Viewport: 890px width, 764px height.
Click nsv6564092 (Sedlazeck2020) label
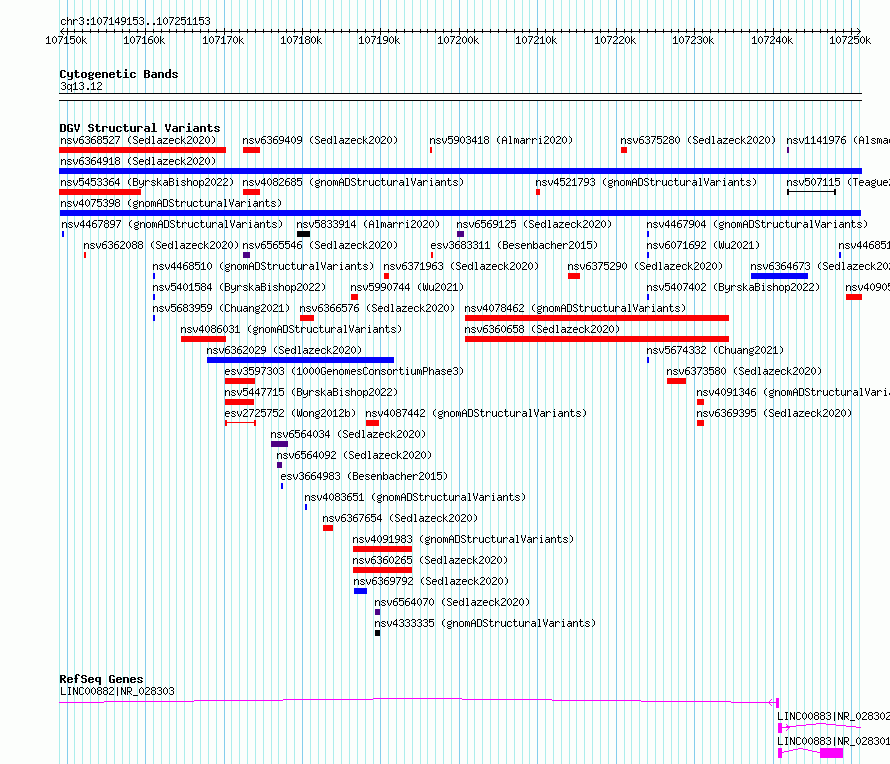click(354, 455)
